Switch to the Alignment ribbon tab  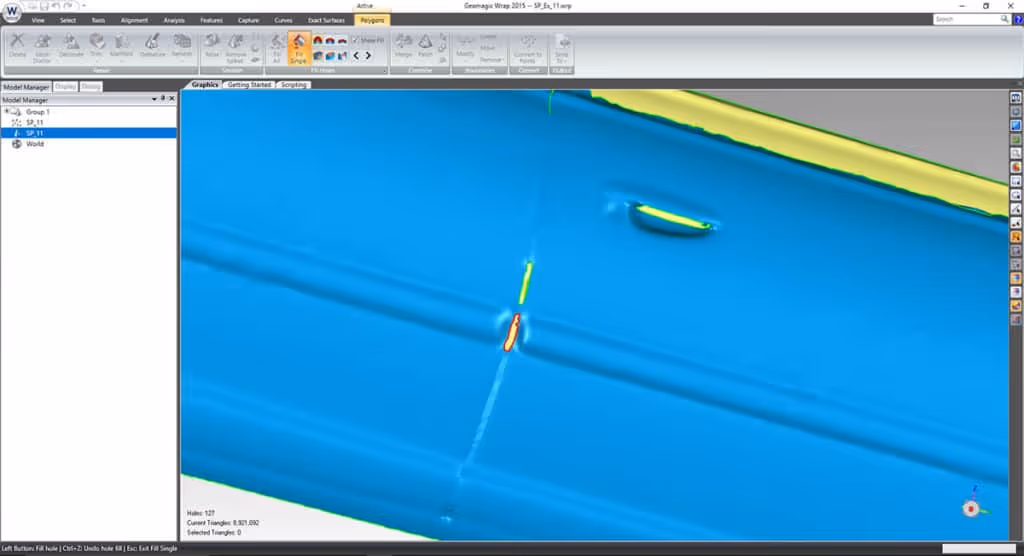pyautogui.click(x=134, y=20)
